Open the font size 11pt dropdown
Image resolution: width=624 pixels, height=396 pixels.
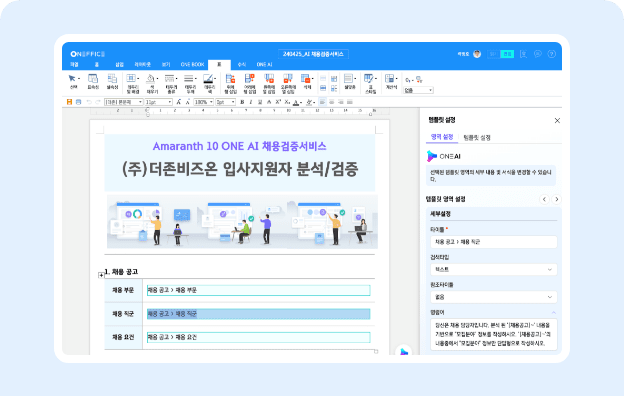point(158,102)
